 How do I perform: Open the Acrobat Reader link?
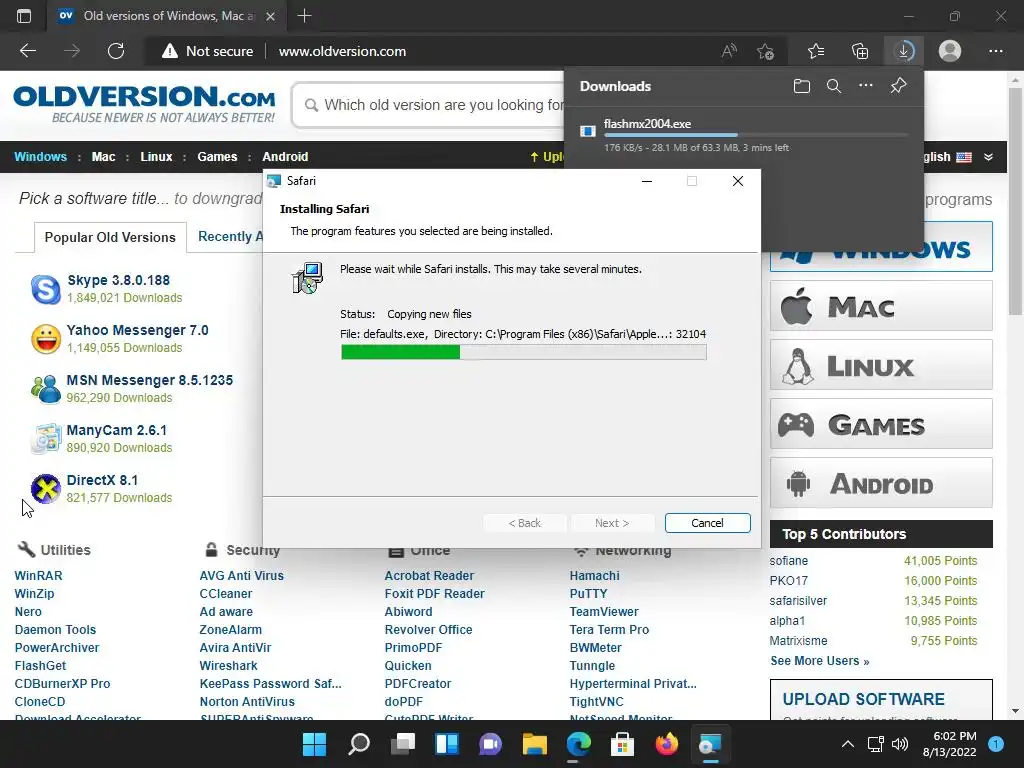(x=429, y=575)
